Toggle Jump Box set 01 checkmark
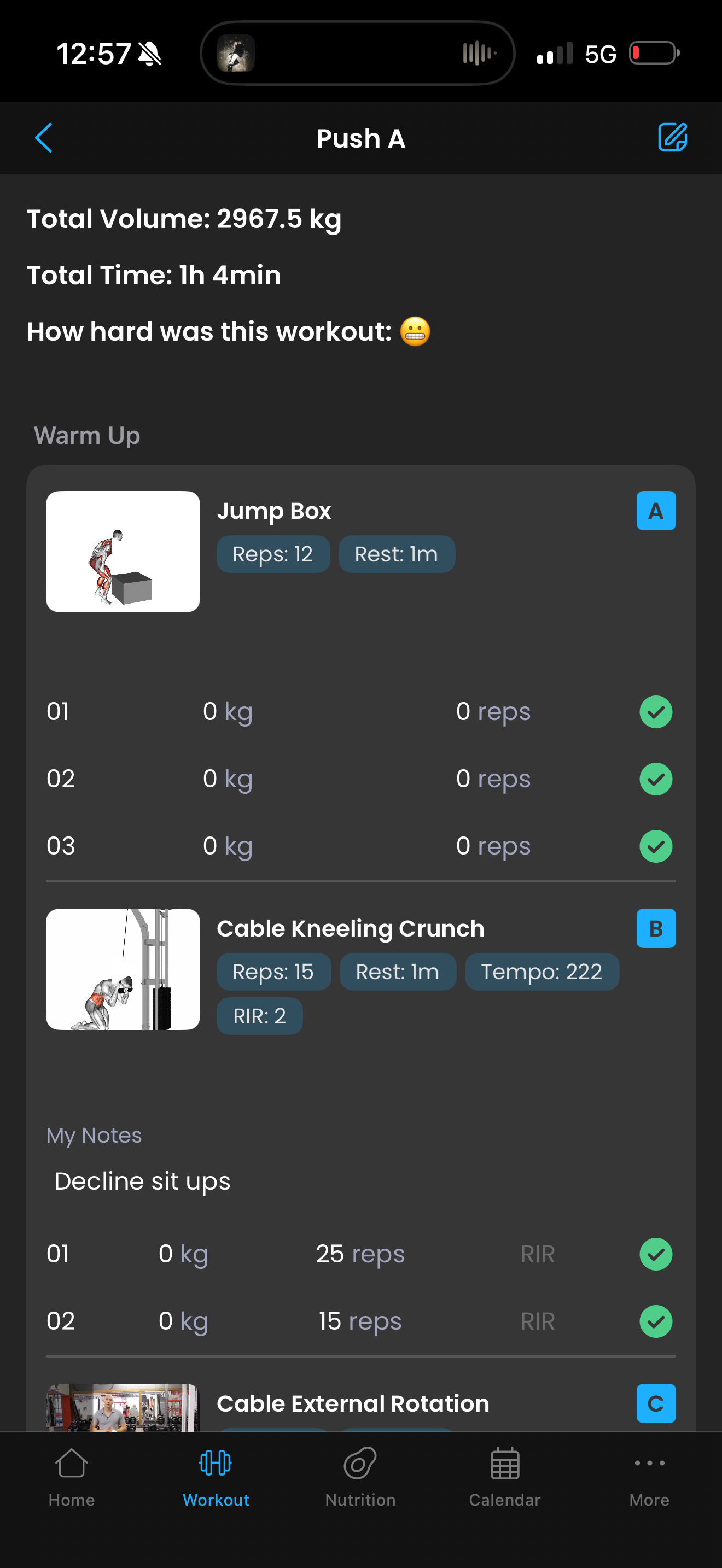Screen dimensions: 722x1568 pos(656,712)
